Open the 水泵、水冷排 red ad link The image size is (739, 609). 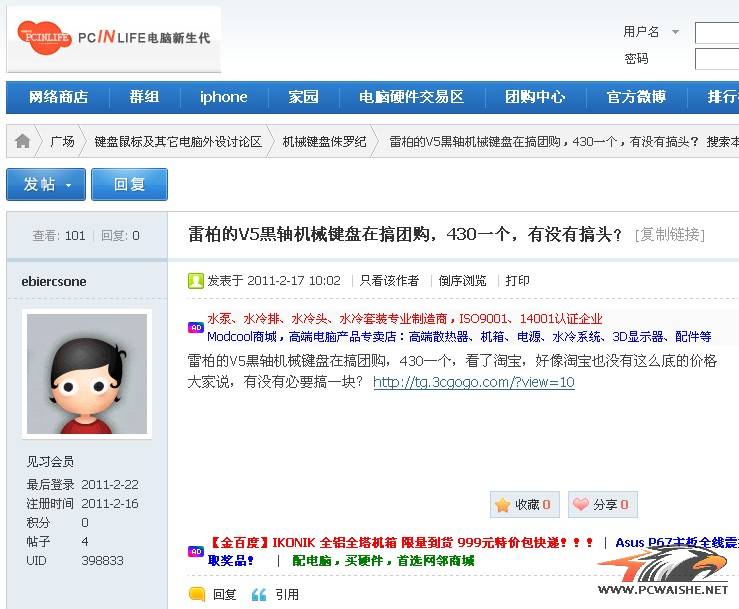point(405,319)
